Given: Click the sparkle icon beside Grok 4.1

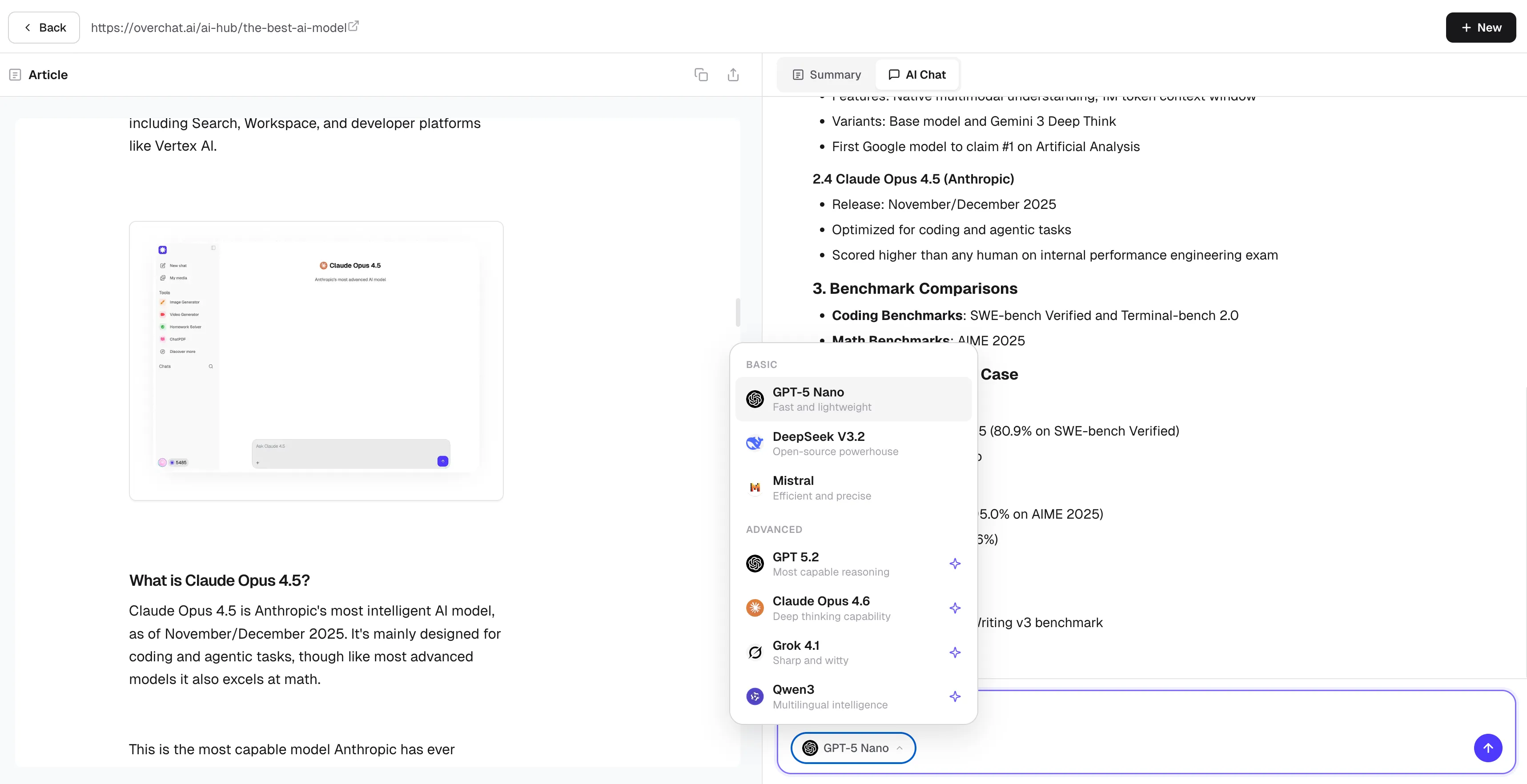Looking at the screenshot, I should [x=954, y=652].
